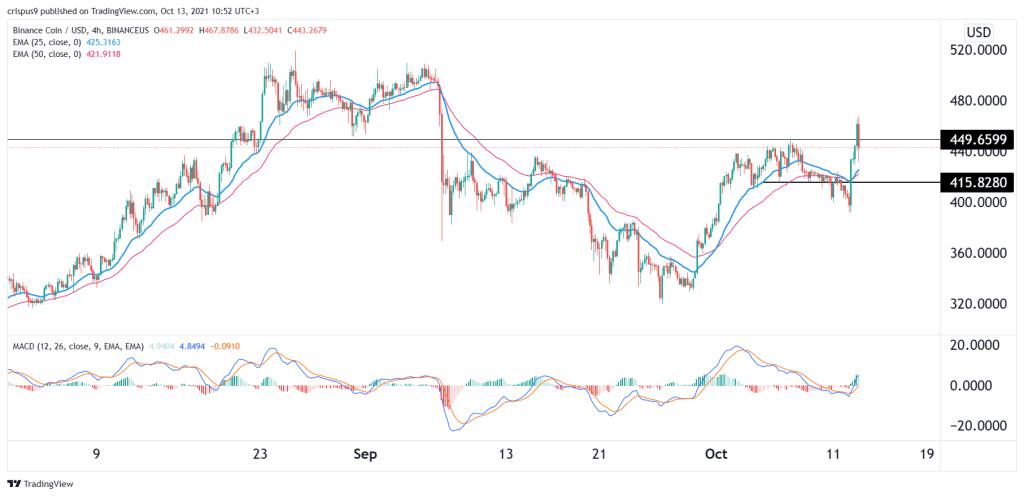The width and height of the screenshot is (1024, 496).
Task: Click the 20.0000 level on MACD scale
Action: [978, 345]
